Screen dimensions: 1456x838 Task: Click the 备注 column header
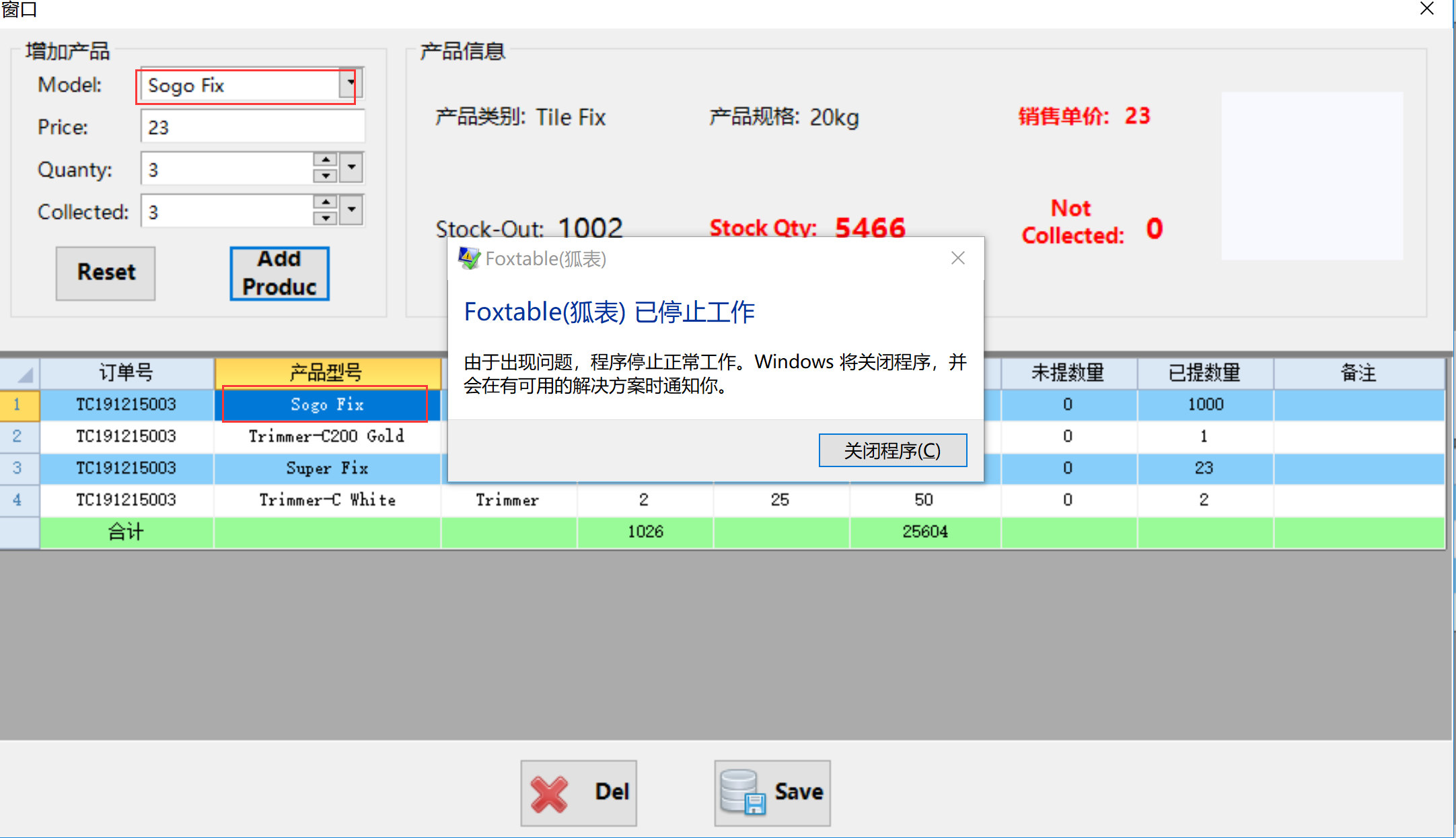[1358, 373]
